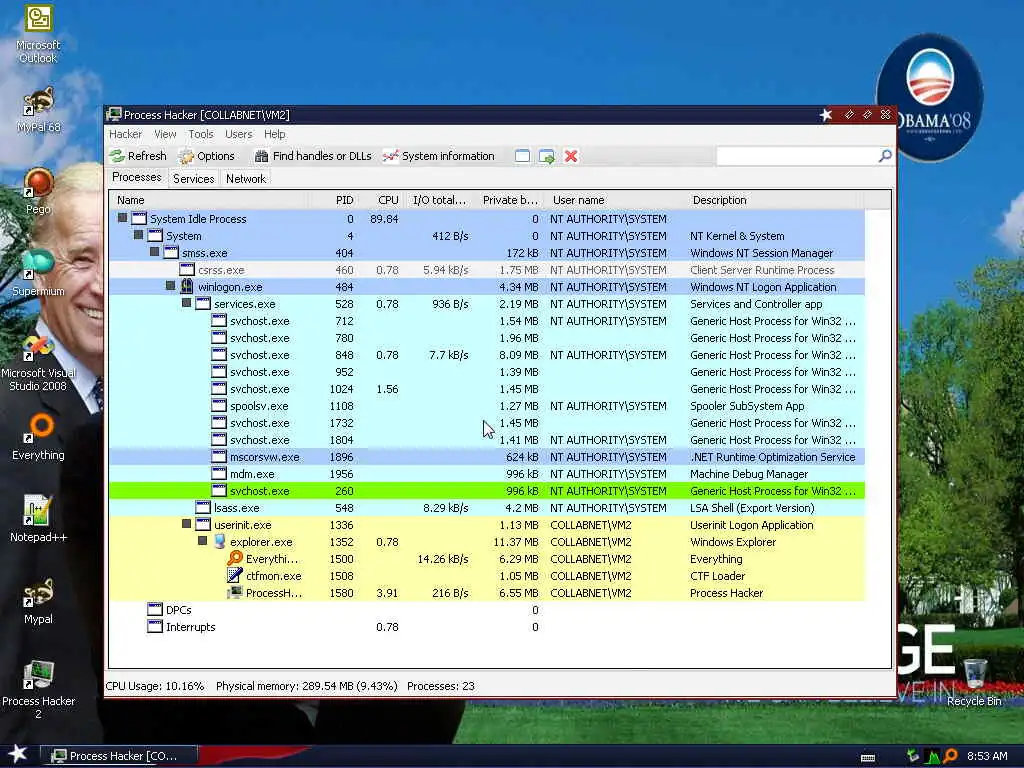This screenshot has height=768, width=1024.
Task: Open the View menu
Action: (165, 134)
